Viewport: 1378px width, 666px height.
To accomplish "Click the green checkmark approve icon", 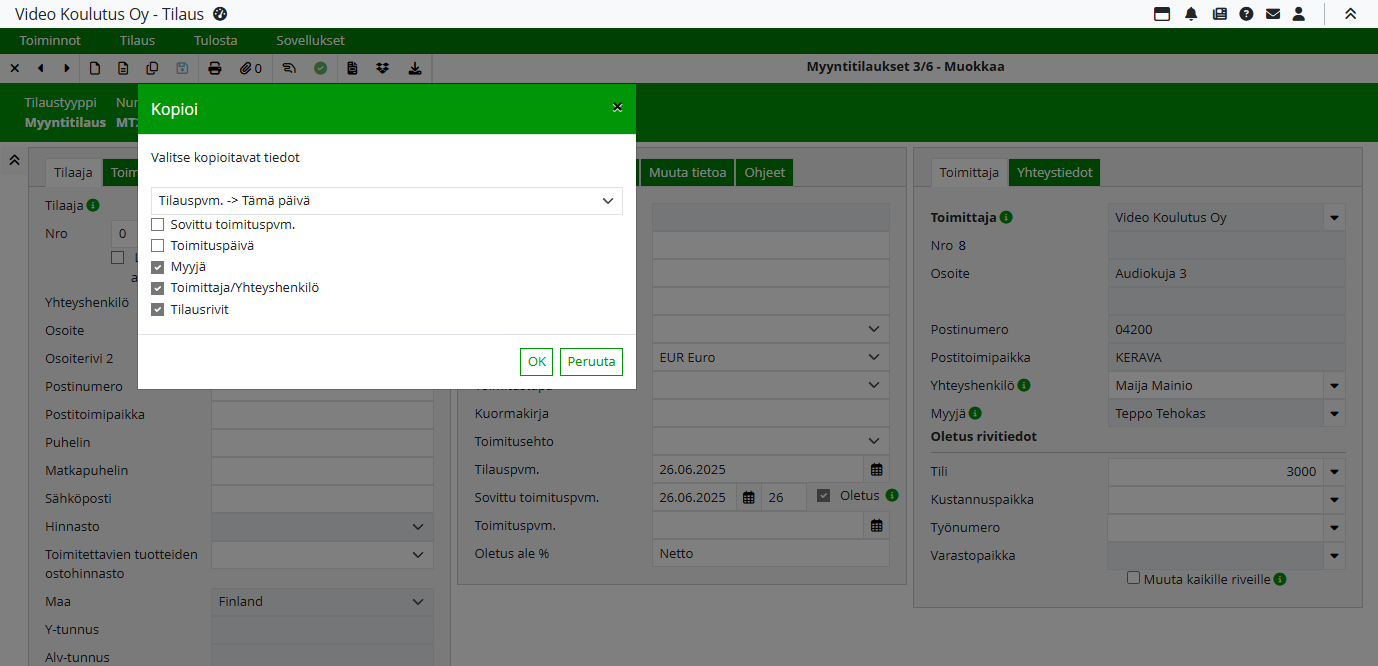I will [320, 68].
